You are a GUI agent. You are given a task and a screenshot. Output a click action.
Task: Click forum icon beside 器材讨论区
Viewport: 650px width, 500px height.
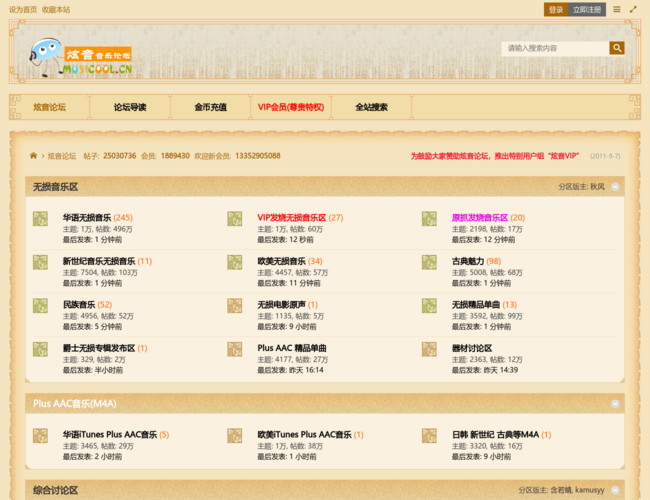tap(429, 349)
